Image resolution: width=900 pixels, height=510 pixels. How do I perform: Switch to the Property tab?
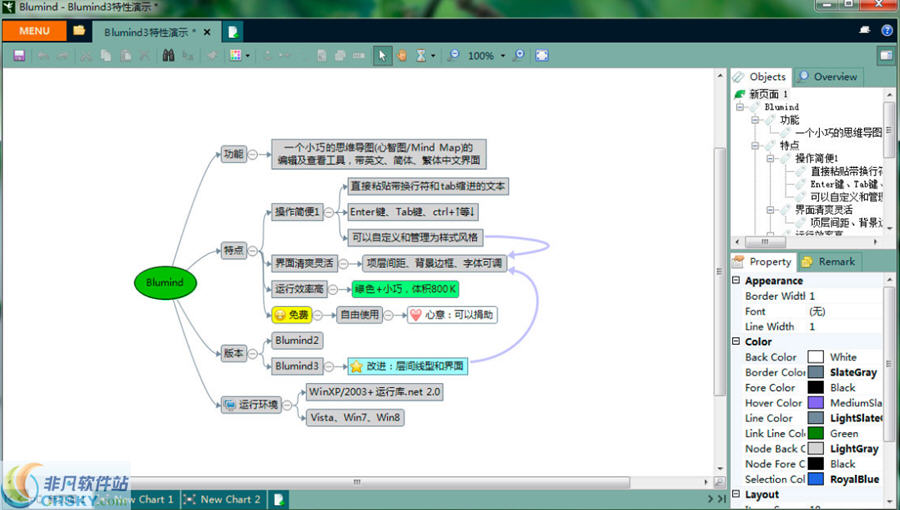pyautogui.click(x=763, y=262)
